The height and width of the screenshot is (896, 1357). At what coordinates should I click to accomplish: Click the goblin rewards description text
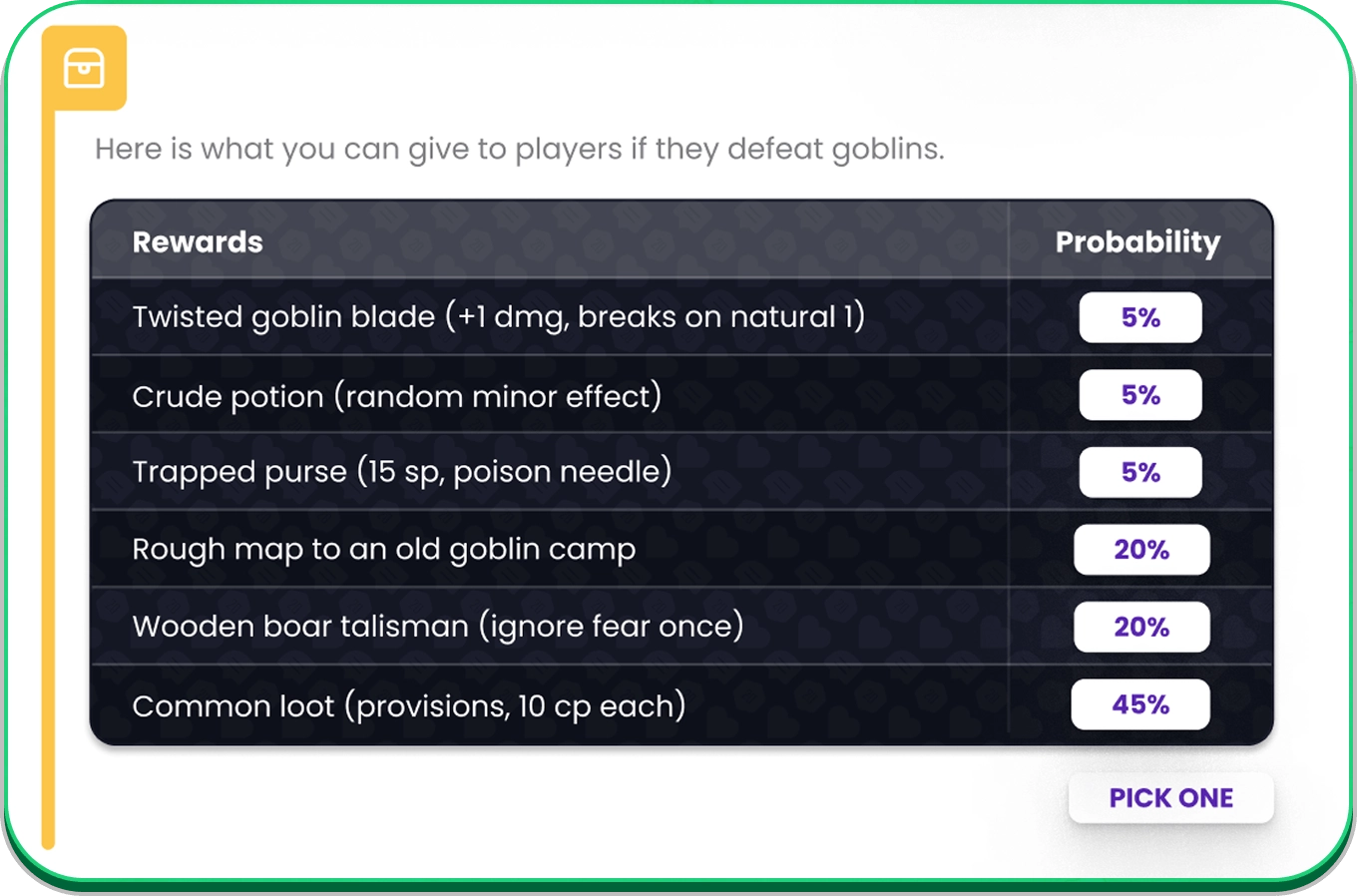tap(519, 149)
